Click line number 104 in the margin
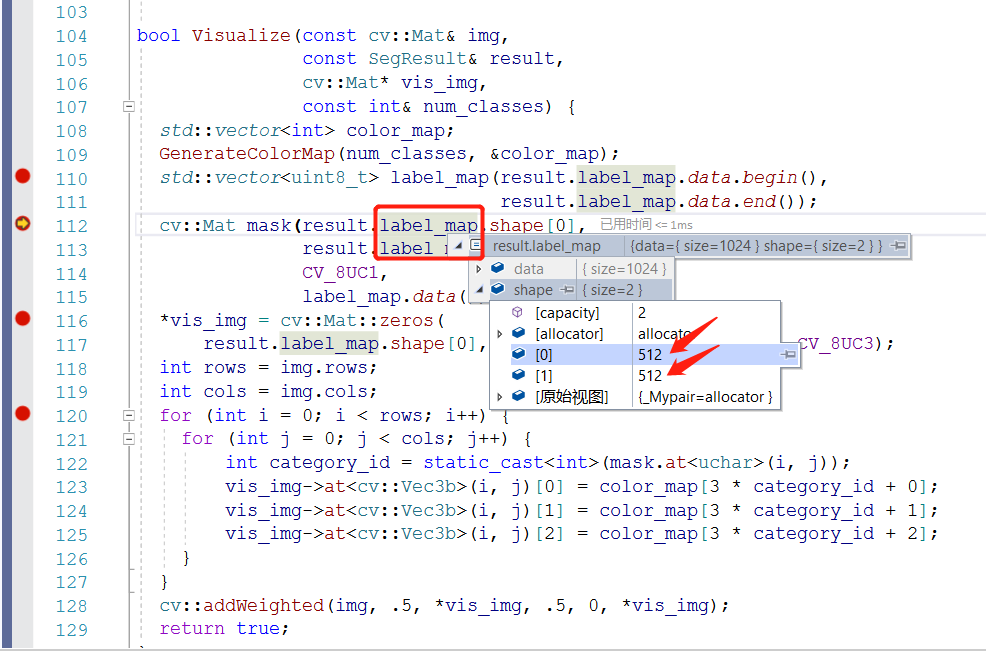The height and width of the screenshot is (651, 986). [71, 36]
